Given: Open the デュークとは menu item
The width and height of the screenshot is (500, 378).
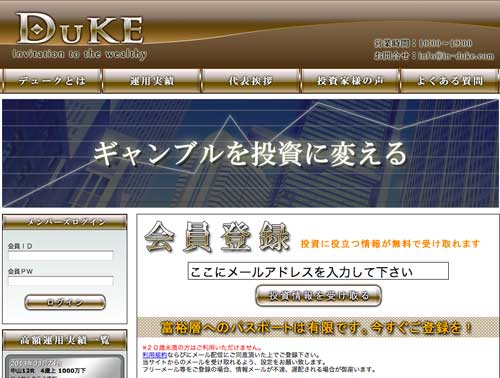Looking at the screenshot, I should [x=52, y=81].
